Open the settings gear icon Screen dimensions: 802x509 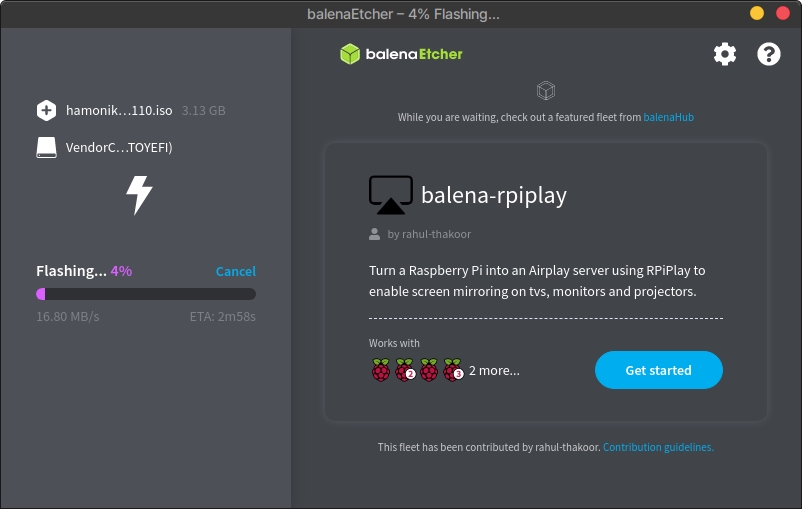pos(724,54)
